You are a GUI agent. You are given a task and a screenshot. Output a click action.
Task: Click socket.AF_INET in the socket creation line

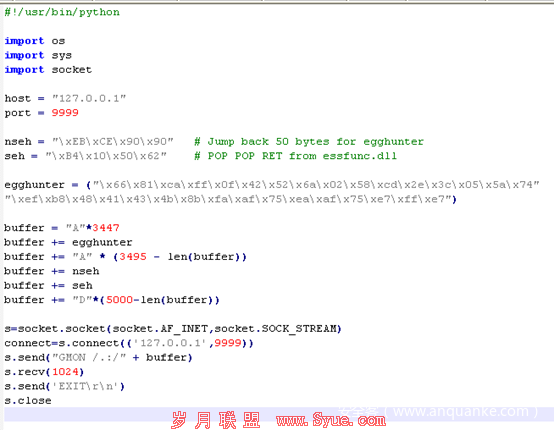[160, 329]
